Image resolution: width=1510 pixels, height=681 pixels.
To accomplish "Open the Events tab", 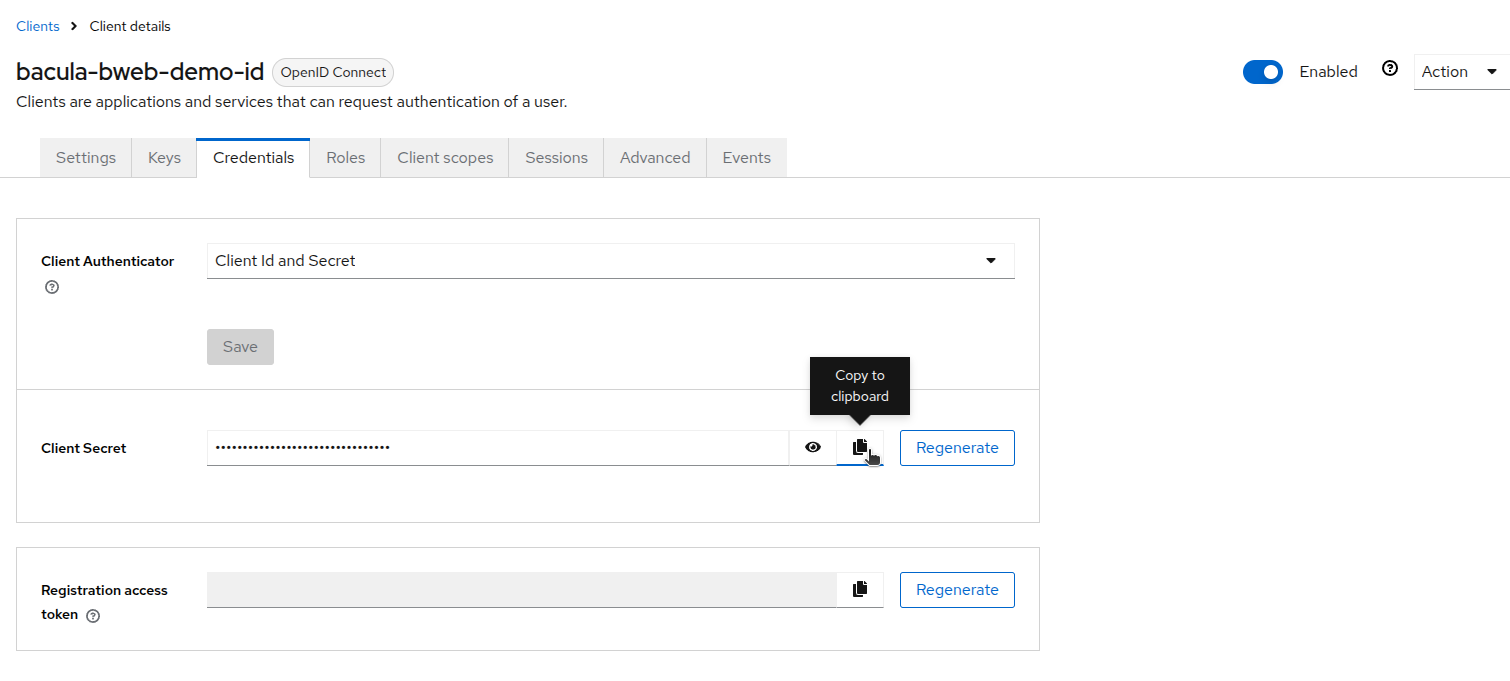I will (x=746, y=158).
